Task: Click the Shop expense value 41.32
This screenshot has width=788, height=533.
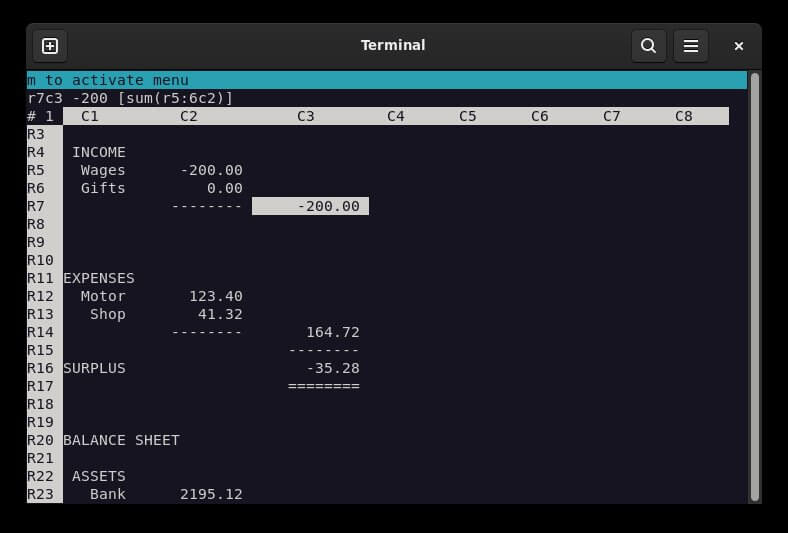Action: [x=220, y=314]
